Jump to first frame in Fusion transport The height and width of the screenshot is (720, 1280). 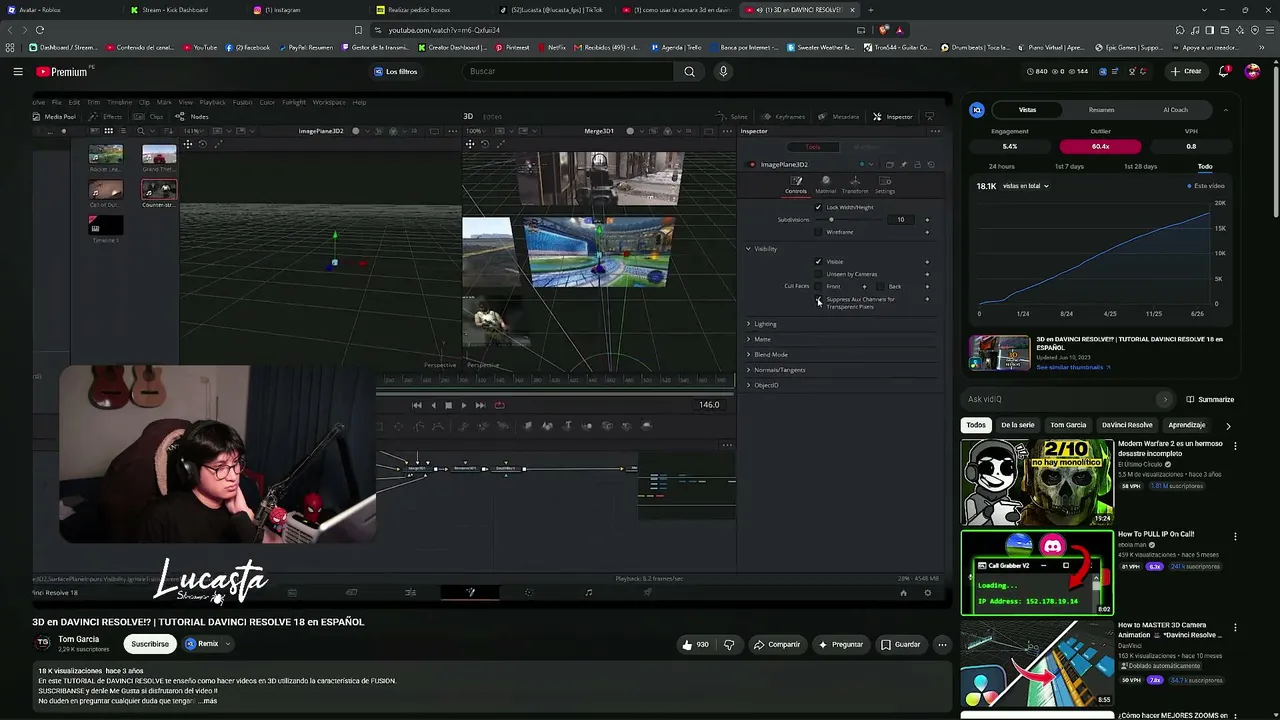[x=417, y=405]
